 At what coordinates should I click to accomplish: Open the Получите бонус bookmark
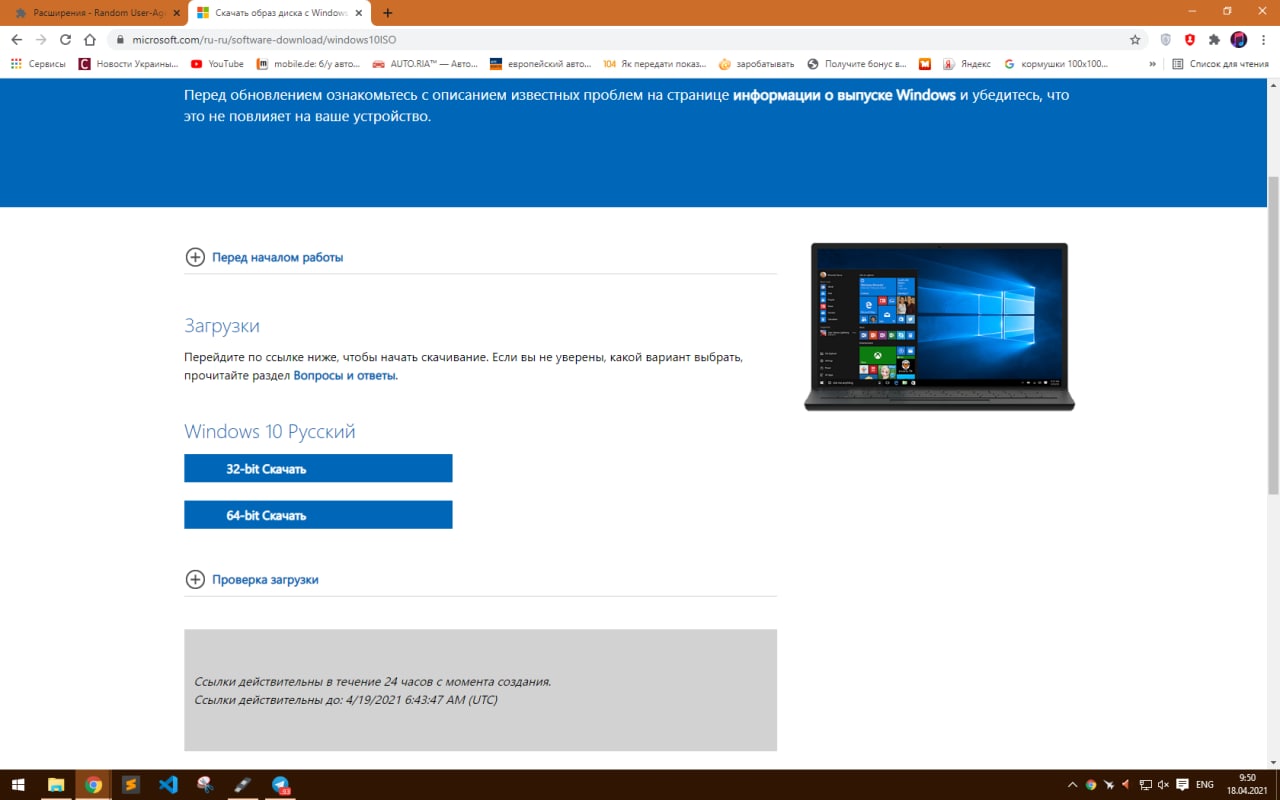(857, 64)
